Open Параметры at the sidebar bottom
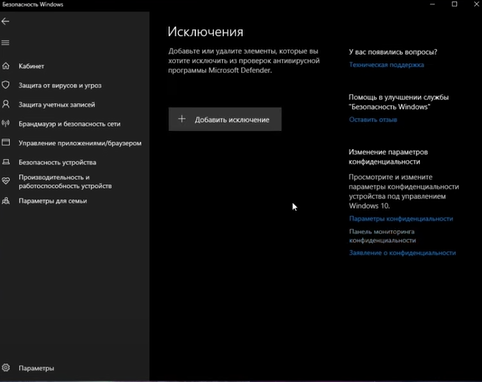The height and width of the screenshot is (382, 482). coord(36,368)
